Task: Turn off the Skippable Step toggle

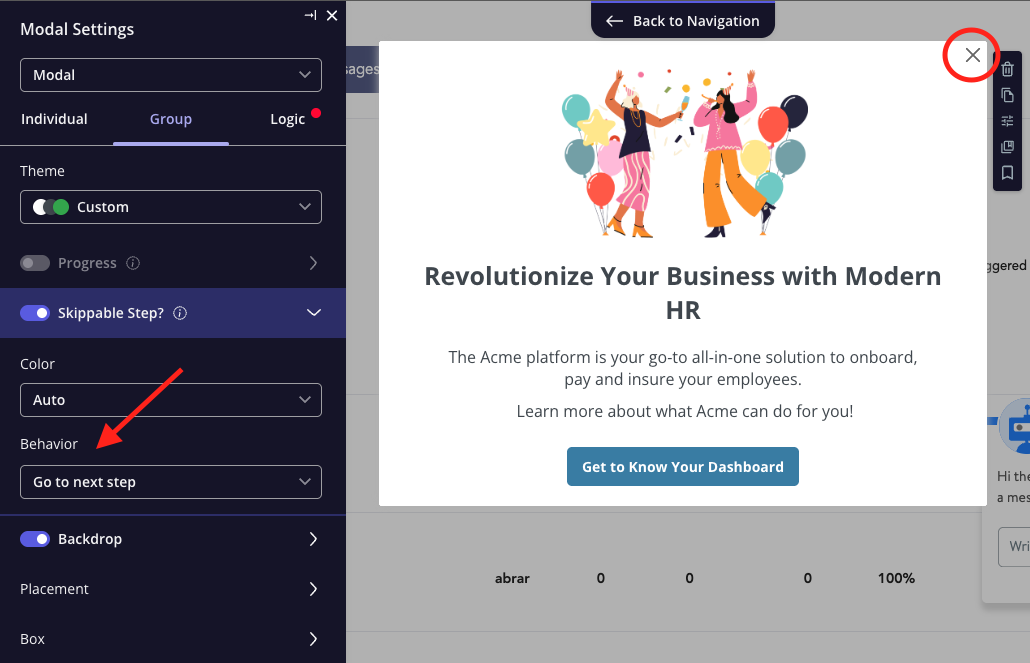Action: [35, 313]
